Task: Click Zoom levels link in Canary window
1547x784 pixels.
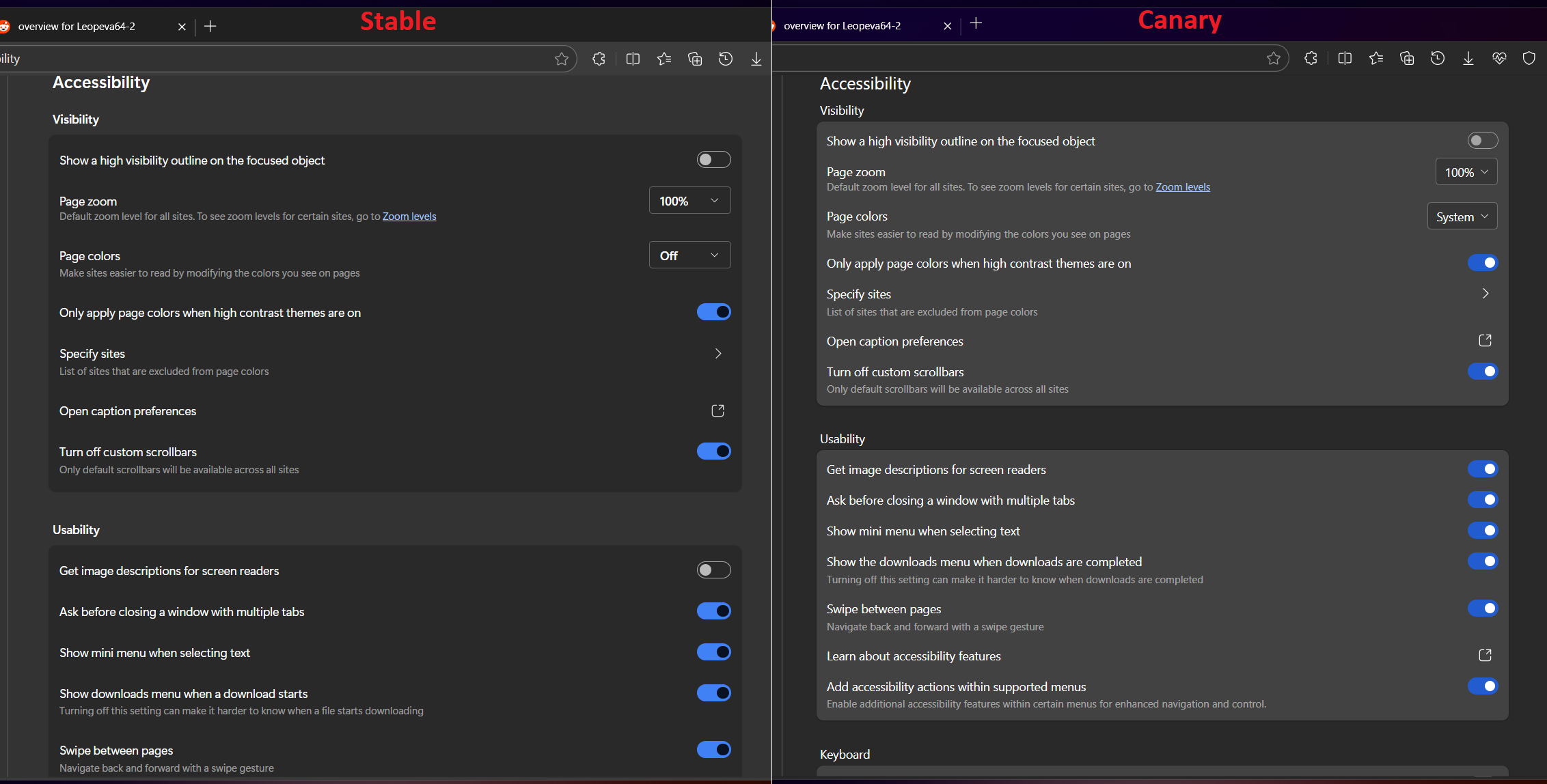Action: pos(1182,187)
